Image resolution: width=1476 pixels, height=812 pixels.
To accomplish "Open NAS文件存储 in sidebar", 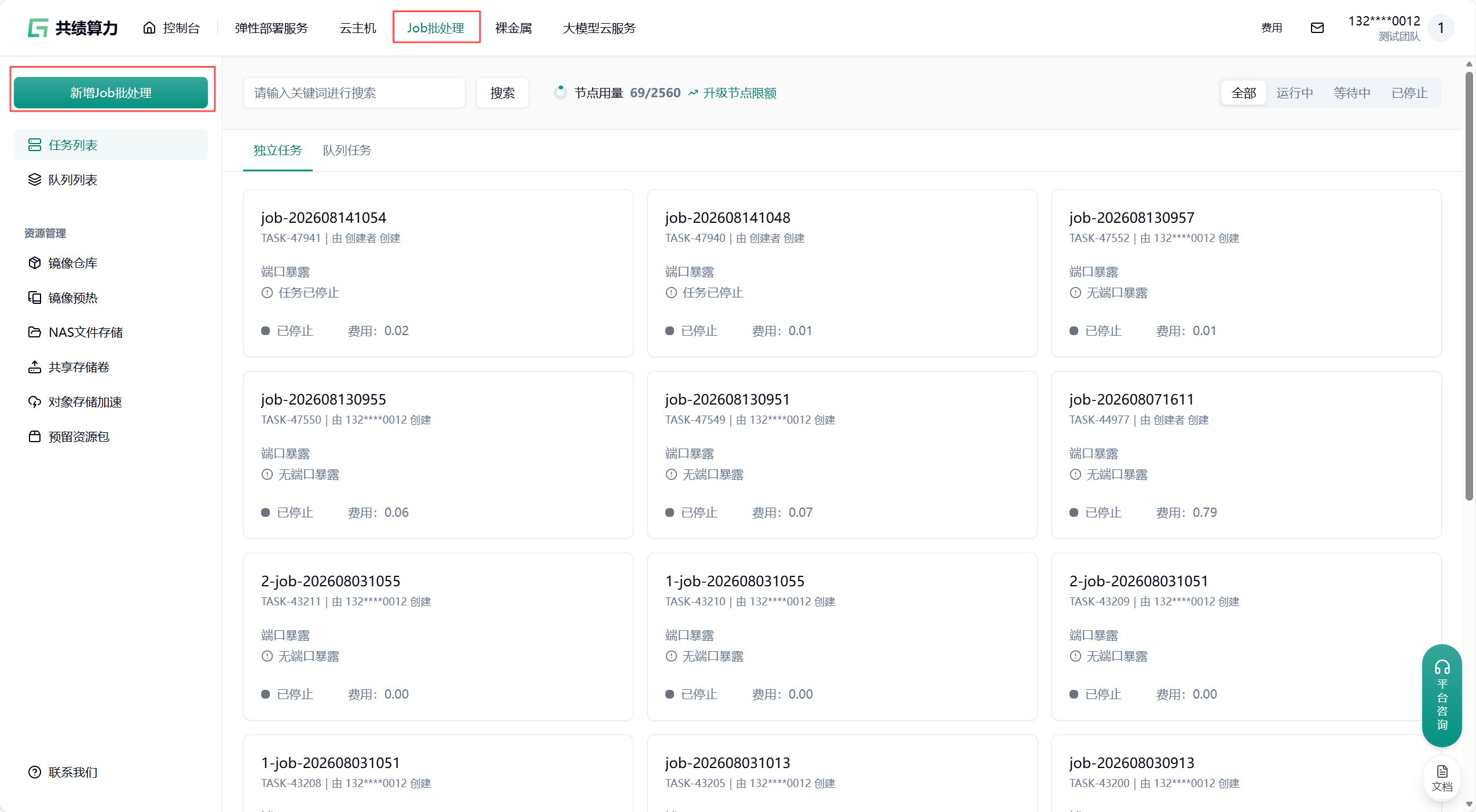I will (x=86, y=332).
